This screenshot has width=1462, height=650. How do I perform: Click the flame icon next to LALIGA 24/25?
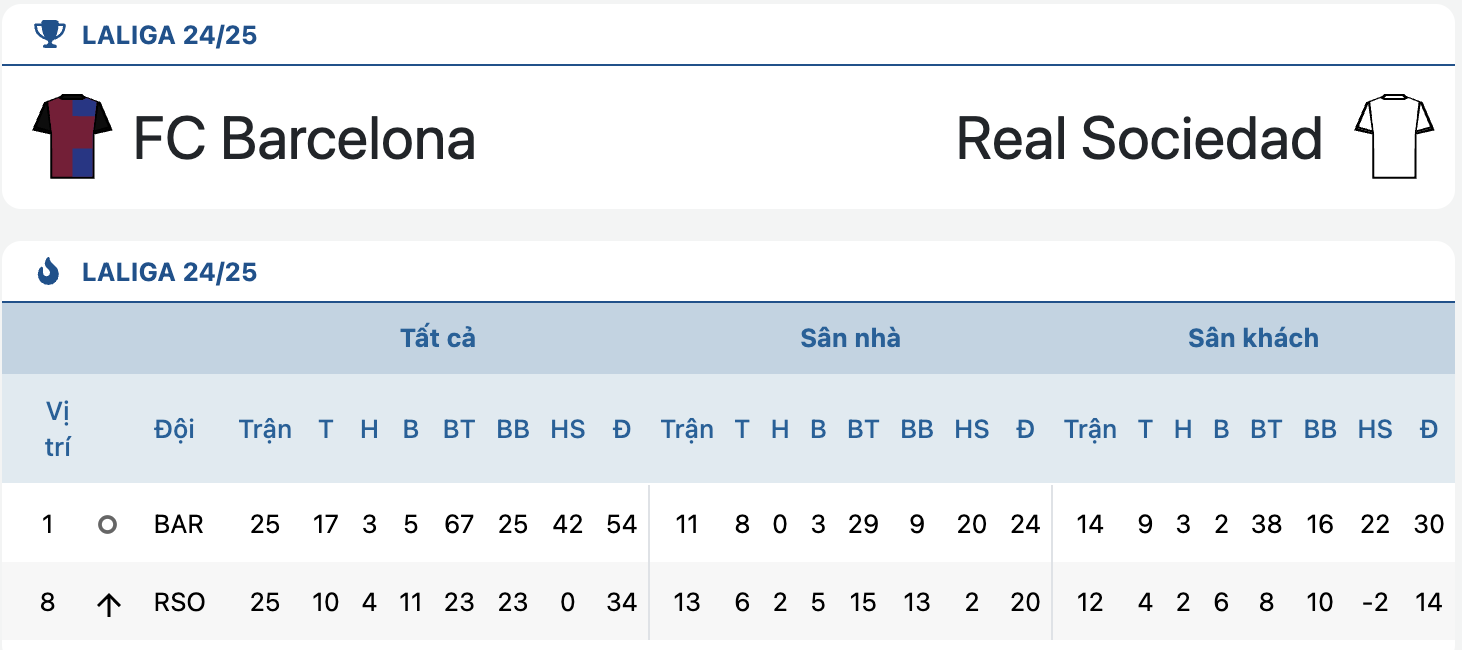click(48, 271)
